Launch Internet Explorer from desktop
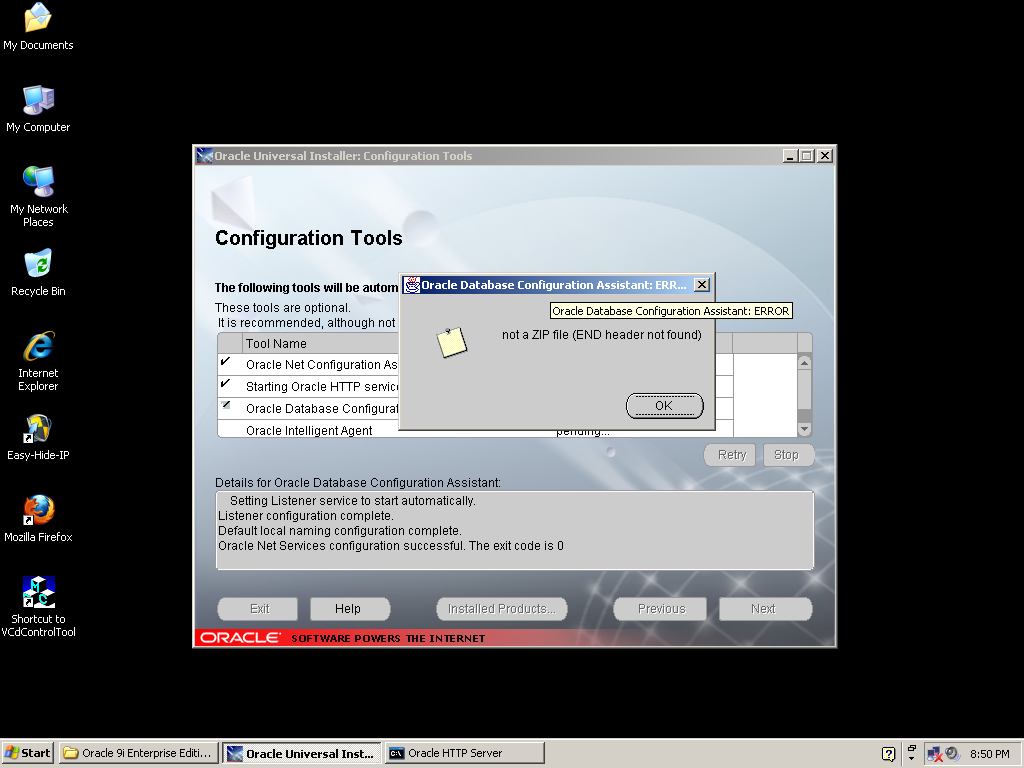 pyautogui.click(x=38, y=347)
